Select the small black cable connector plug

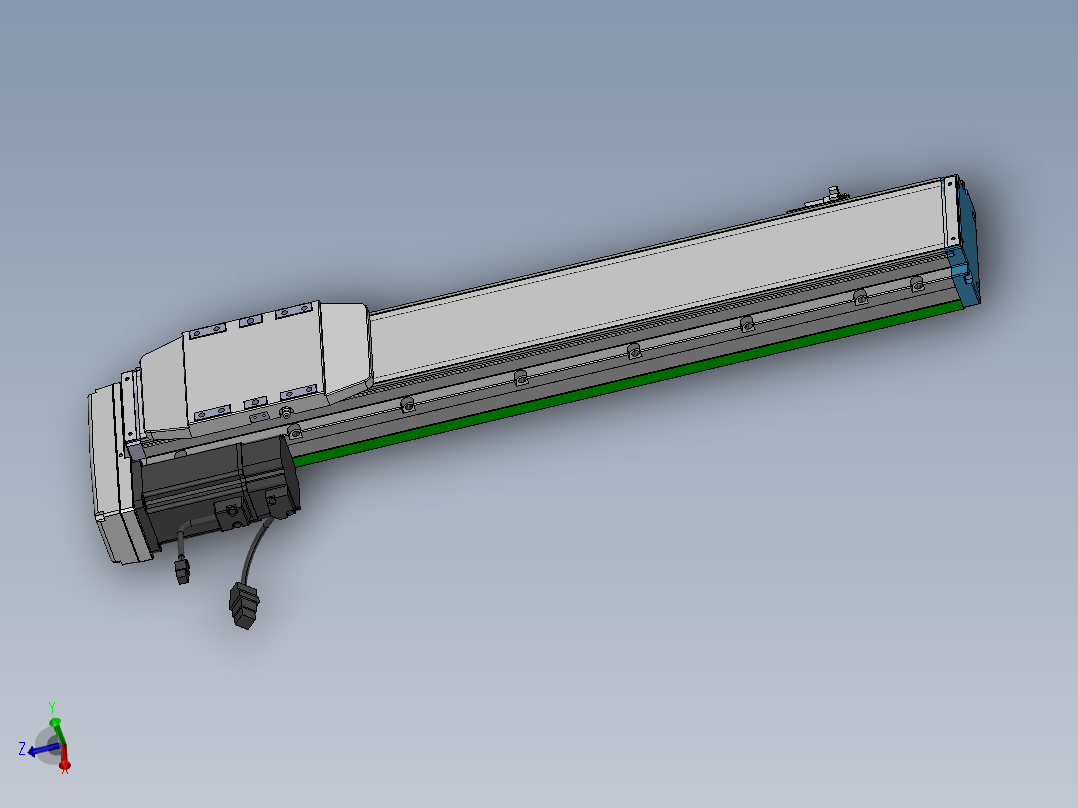point(182,570)
